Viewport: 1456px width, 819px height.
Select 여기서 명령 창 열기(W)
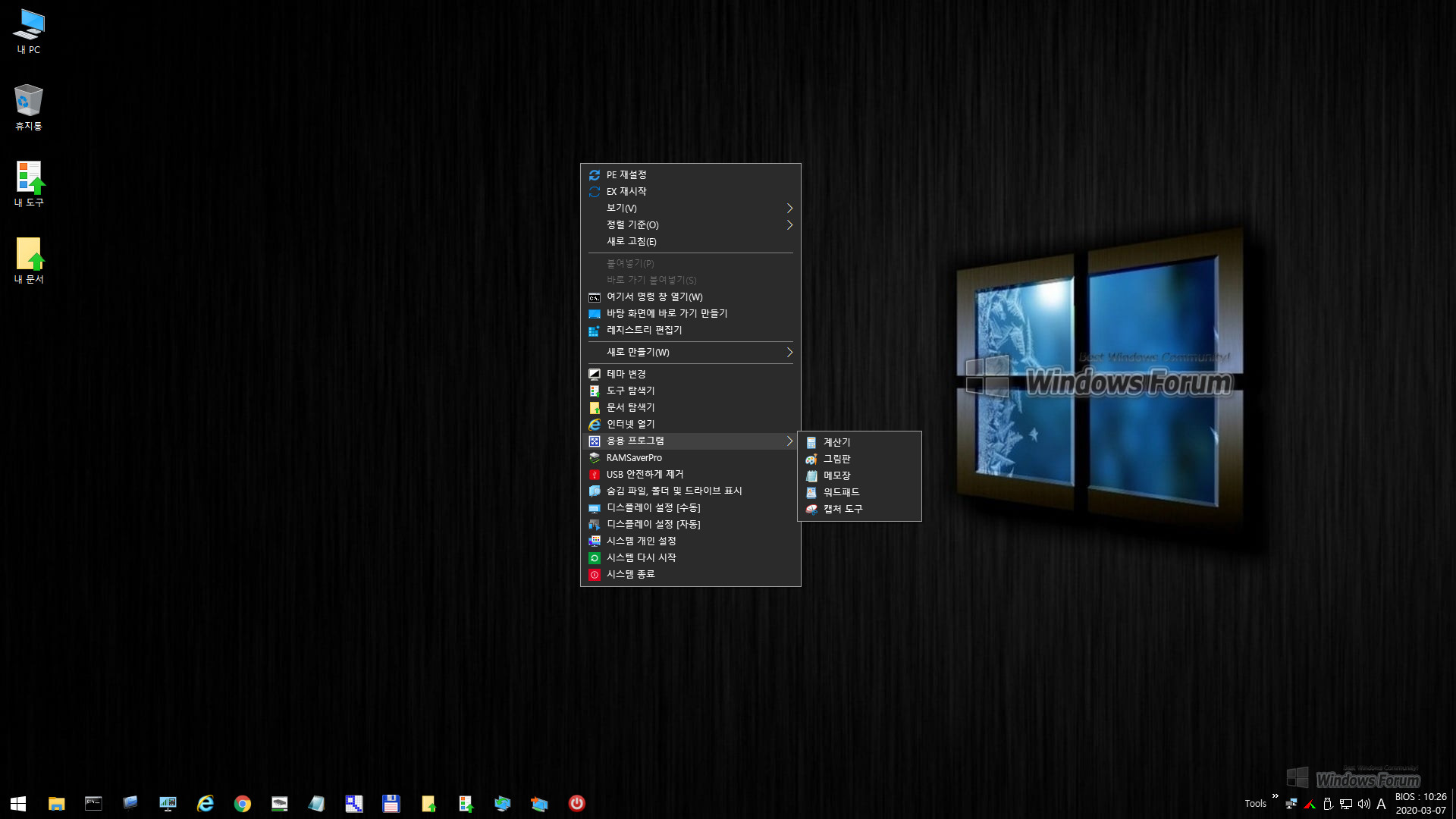coord(691,297)
